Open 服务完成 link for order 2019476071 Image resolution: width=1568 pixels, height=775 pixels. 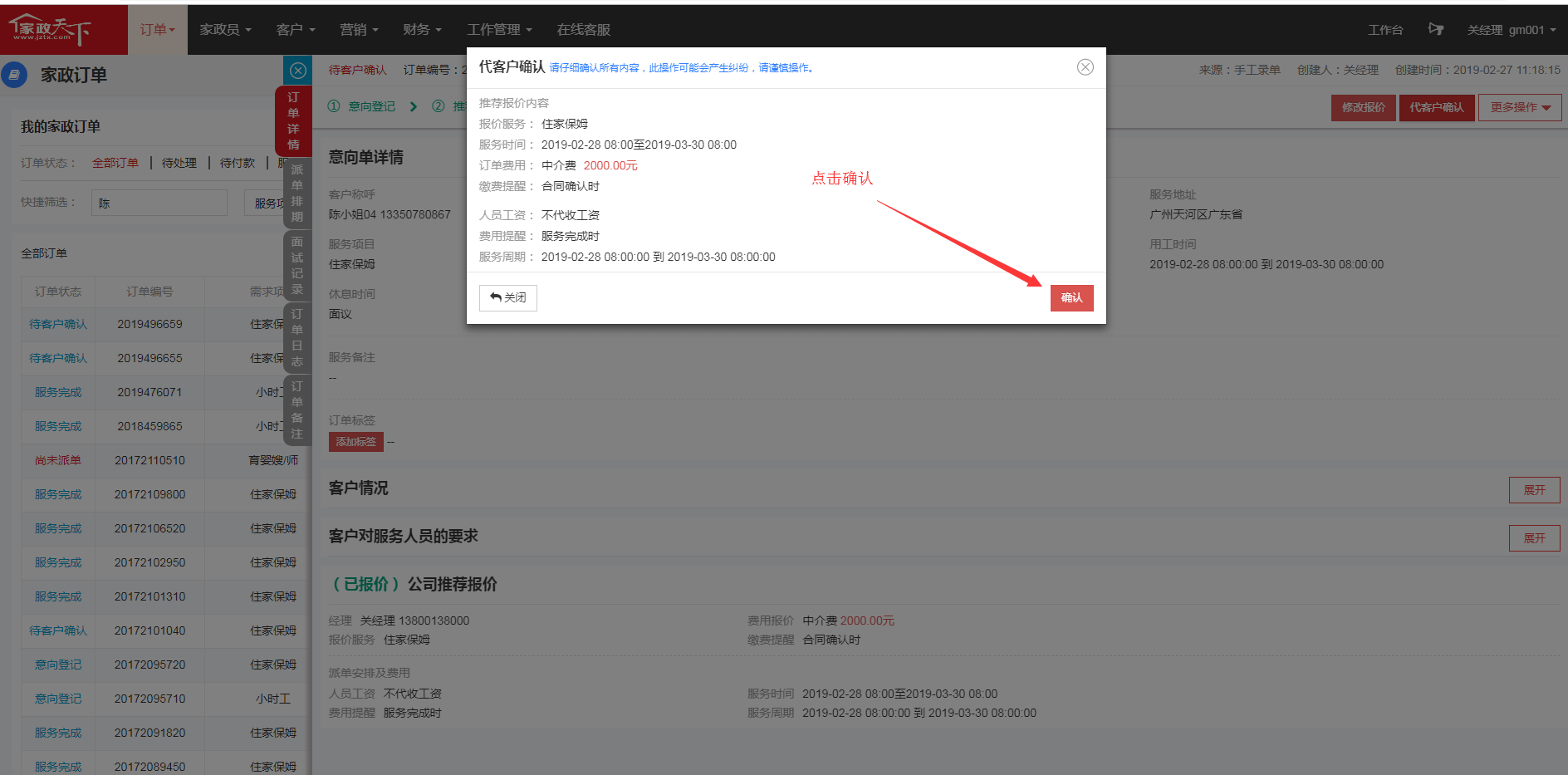58,392
